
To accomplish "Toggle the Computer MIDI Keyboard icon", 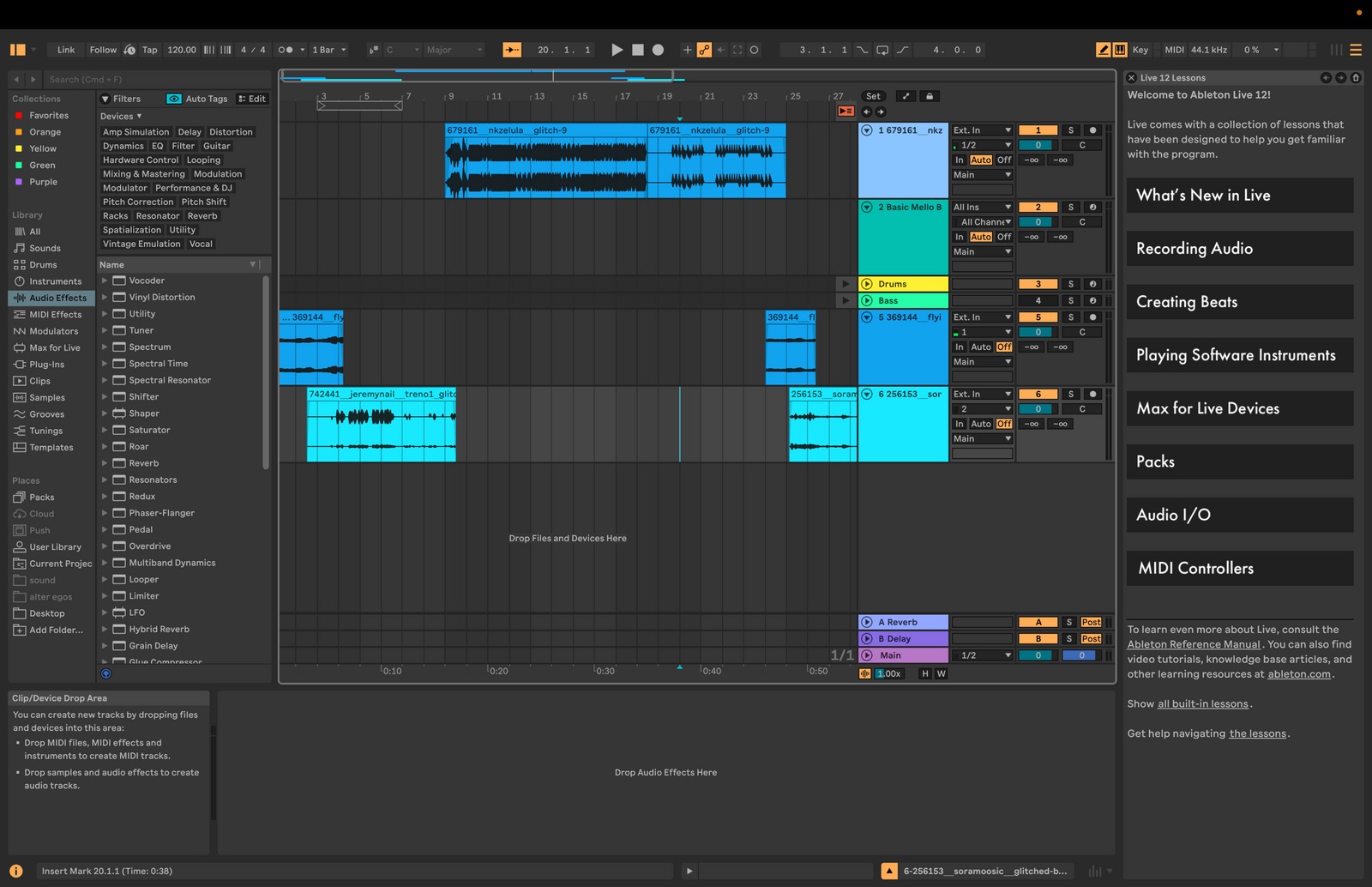I will tap(1120, 50).
